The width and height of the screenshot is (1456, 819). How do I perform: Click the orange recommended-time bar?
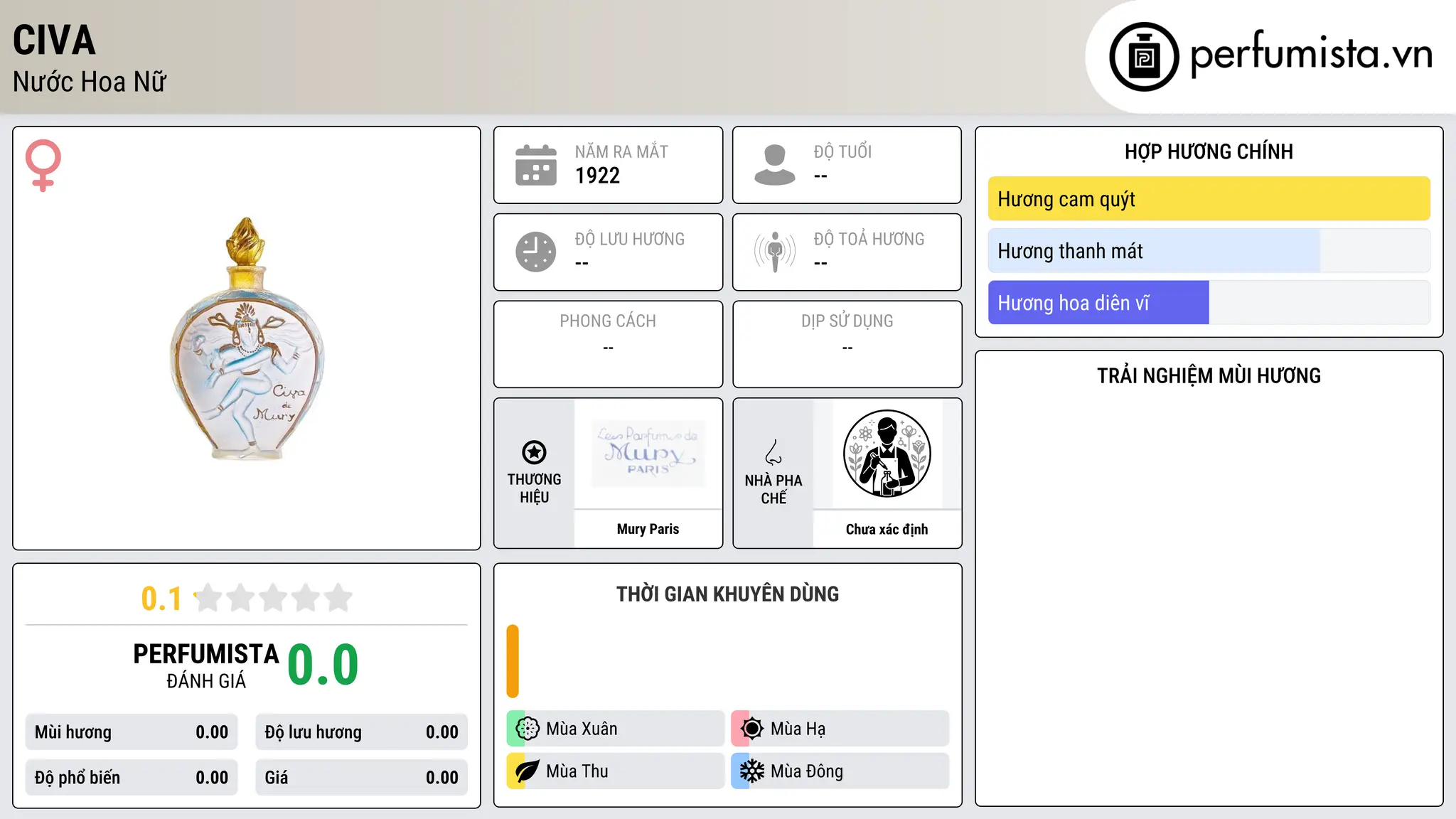click(513, 661)
